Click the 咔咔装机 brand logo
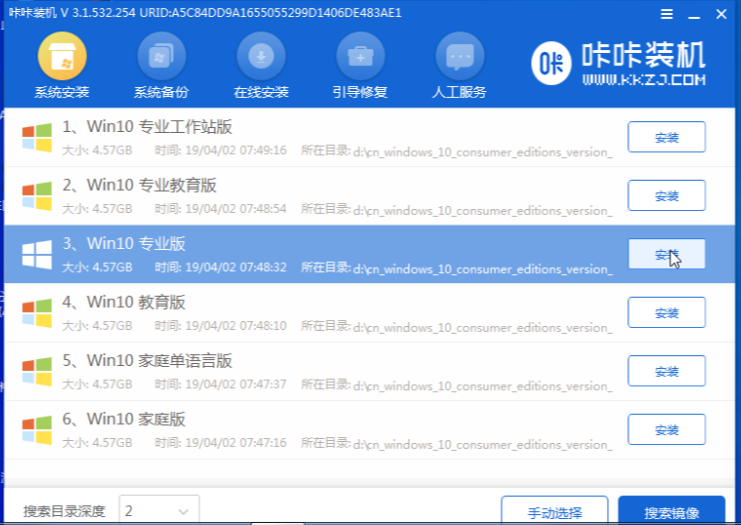Viewport: 741px width, 525px height. pyautogui.click(x=619, y=63)
